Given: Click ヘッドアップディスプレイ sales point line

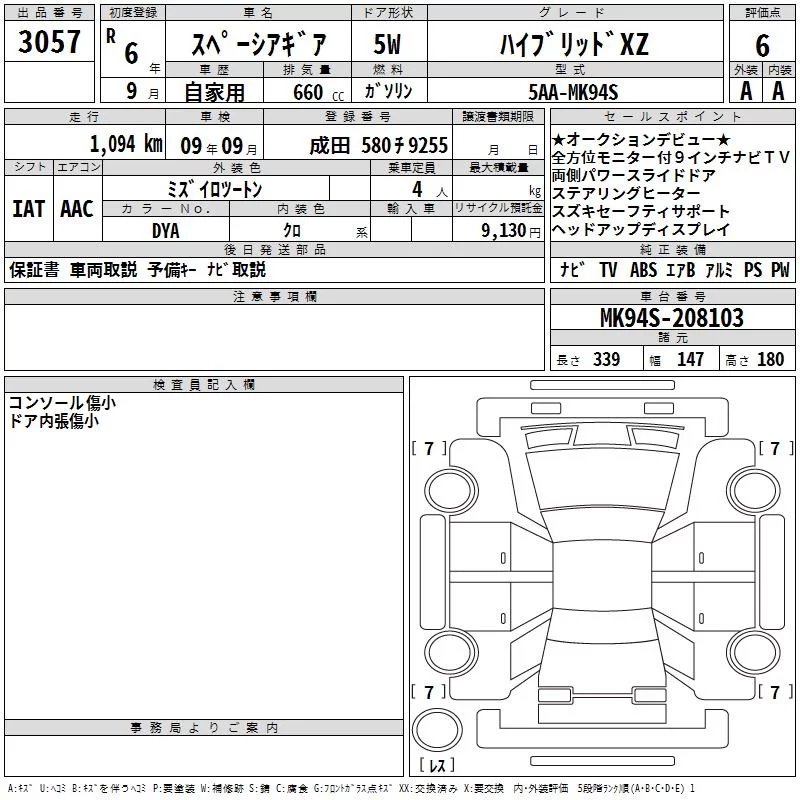Looking at the screenshot, I should point(641,230).
